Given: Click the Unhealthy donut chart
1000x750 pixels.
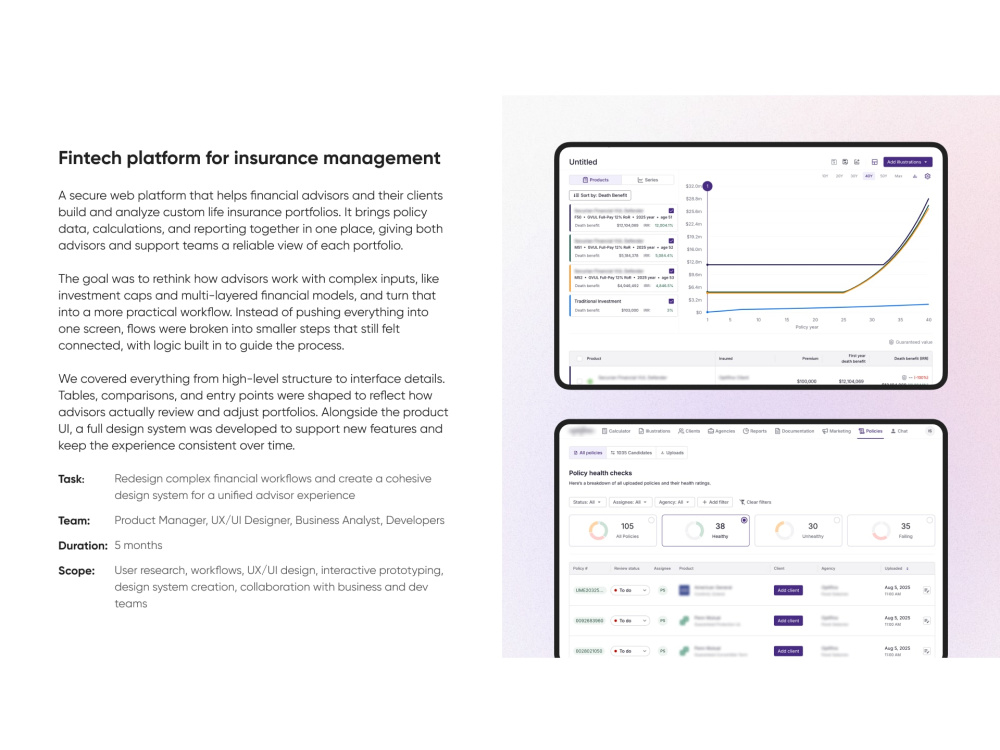Looking at the screenshot, I should [784, 531].
